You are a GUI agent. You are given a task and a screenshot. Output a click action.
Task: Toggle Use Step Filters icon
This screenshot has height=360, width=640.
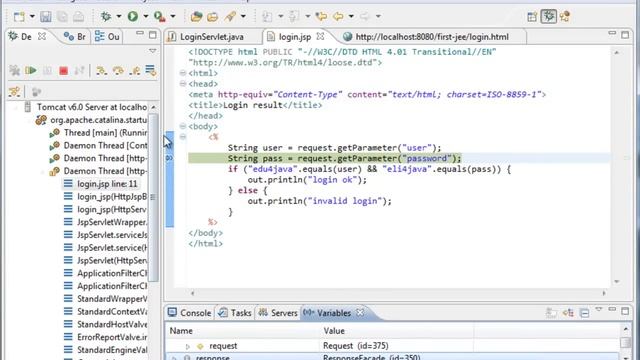pos(15,91)
